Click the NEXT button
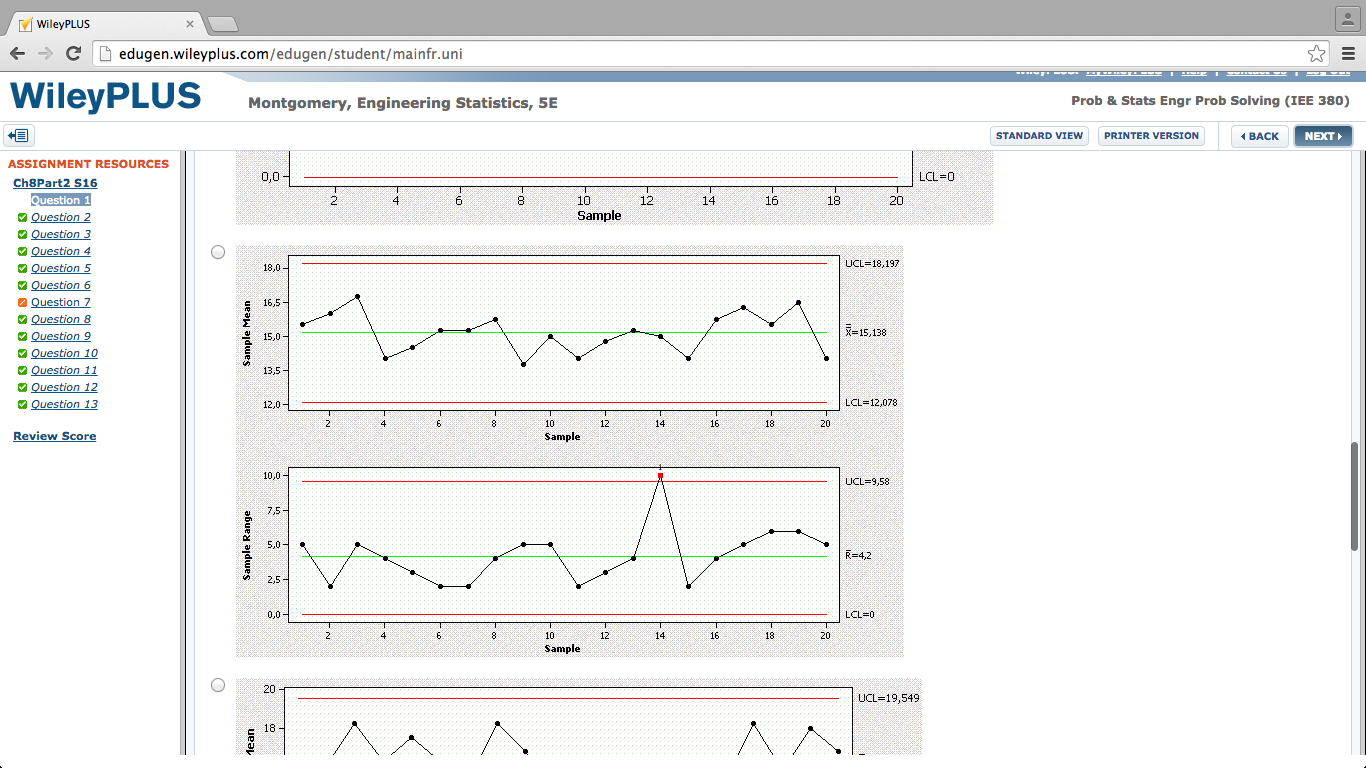 tap(1322, 136)
